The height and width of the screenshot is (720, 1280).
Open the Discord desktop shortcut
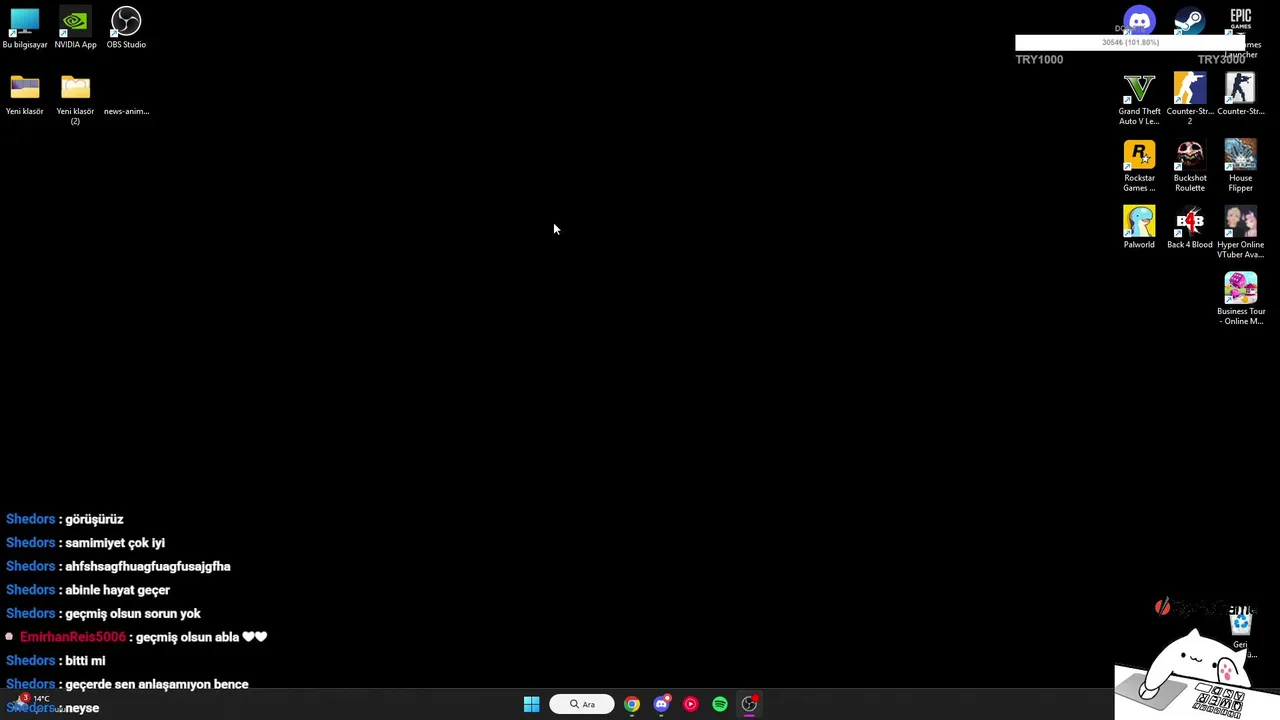(x=1139, y=22)
